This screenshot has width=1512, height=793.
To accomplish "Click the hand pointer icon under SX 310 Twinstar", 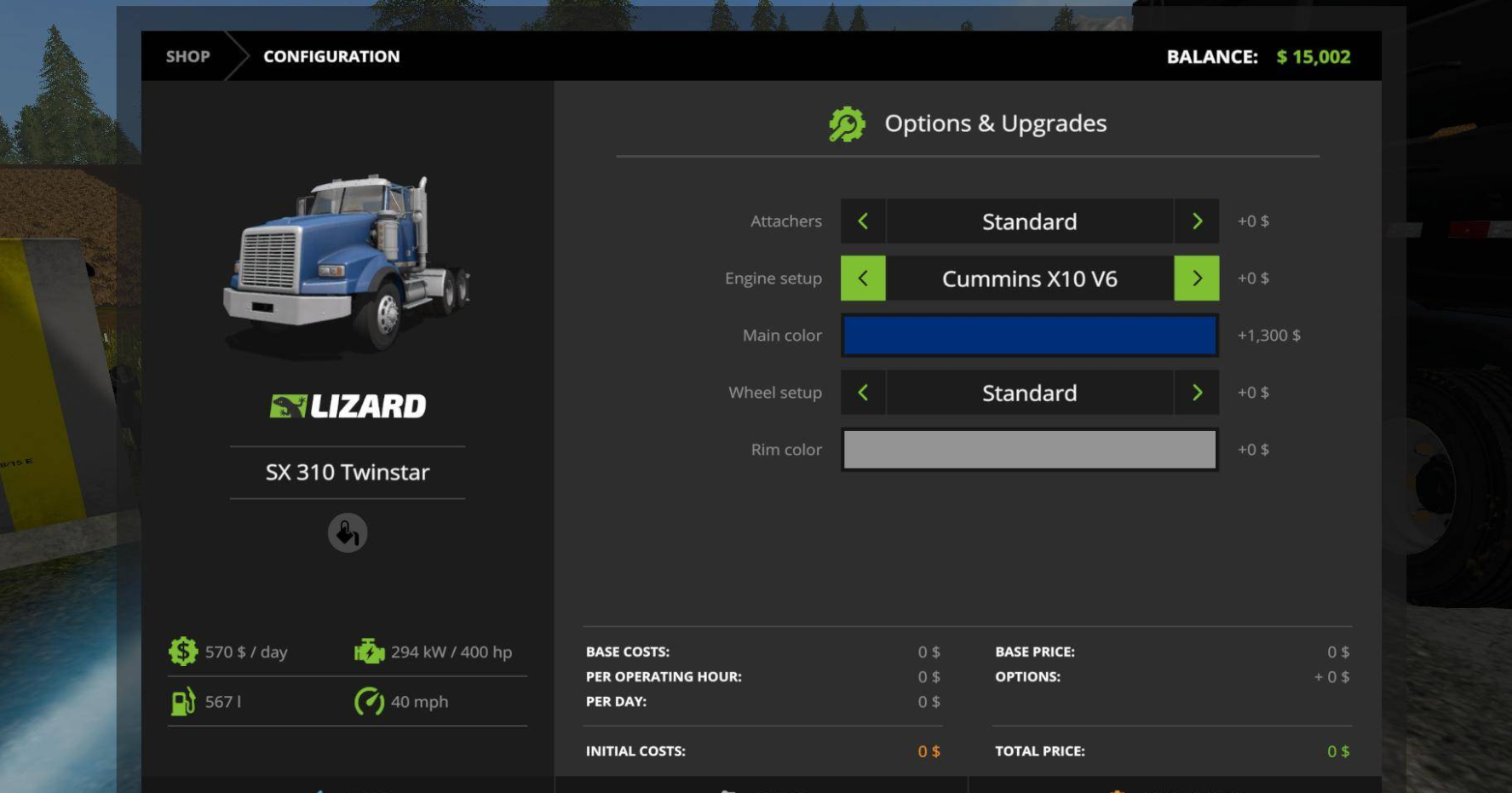I will pyautogui.click(x=348, y=533).
